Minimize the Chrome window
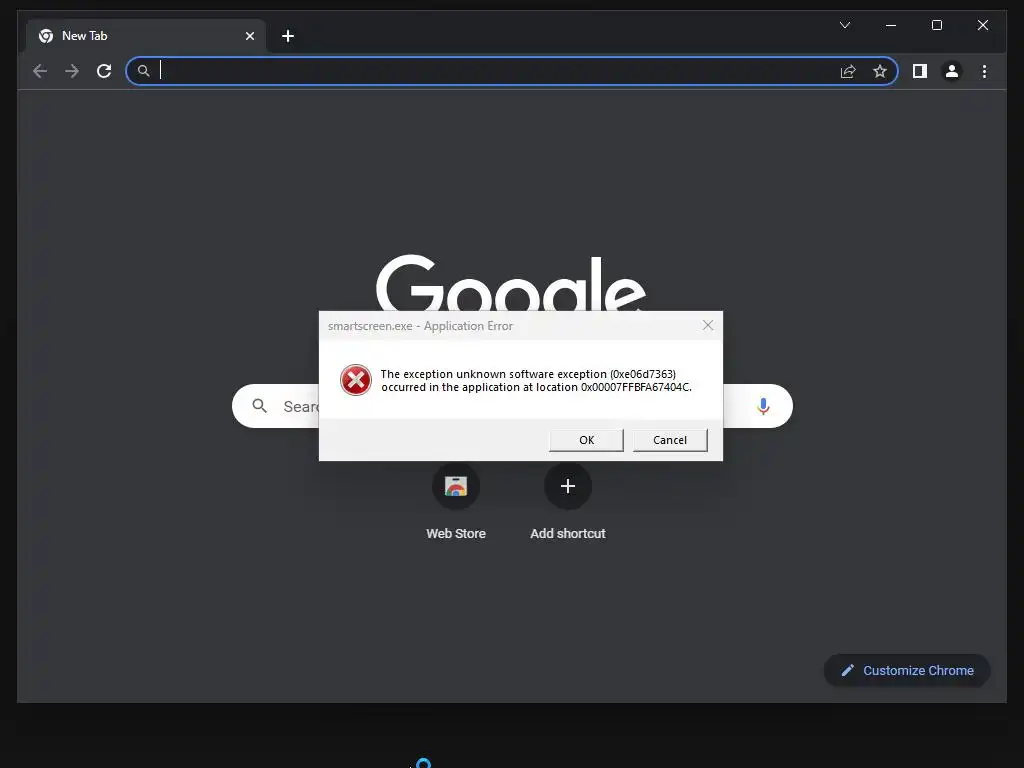Image resolution: width=1024 pixels, height=768 pixels. click(x=891, y=25)
